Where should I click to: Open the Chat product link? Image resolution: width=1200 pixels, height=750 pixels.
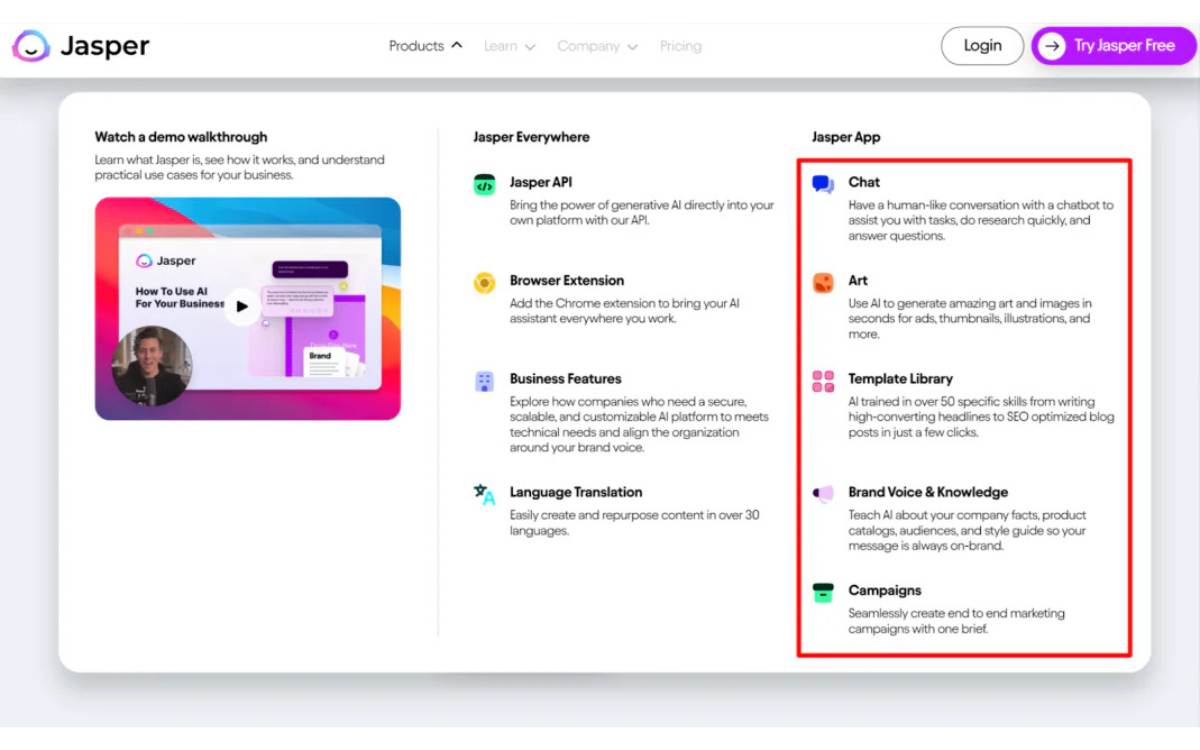click(864, 182)
